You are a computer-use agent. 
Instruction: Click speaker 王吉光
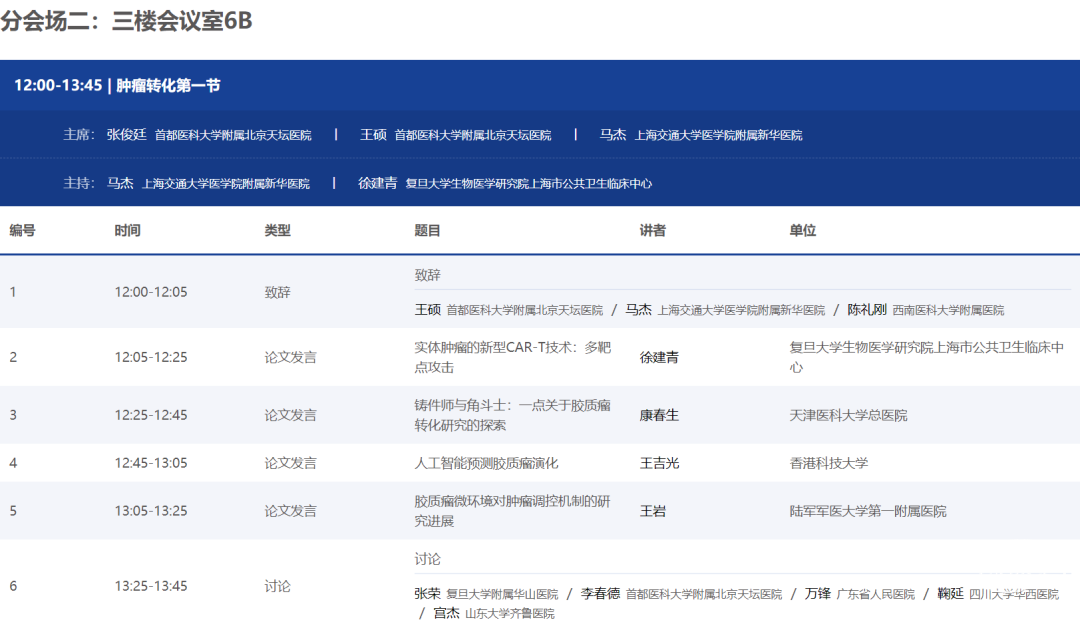coord(659,463)
